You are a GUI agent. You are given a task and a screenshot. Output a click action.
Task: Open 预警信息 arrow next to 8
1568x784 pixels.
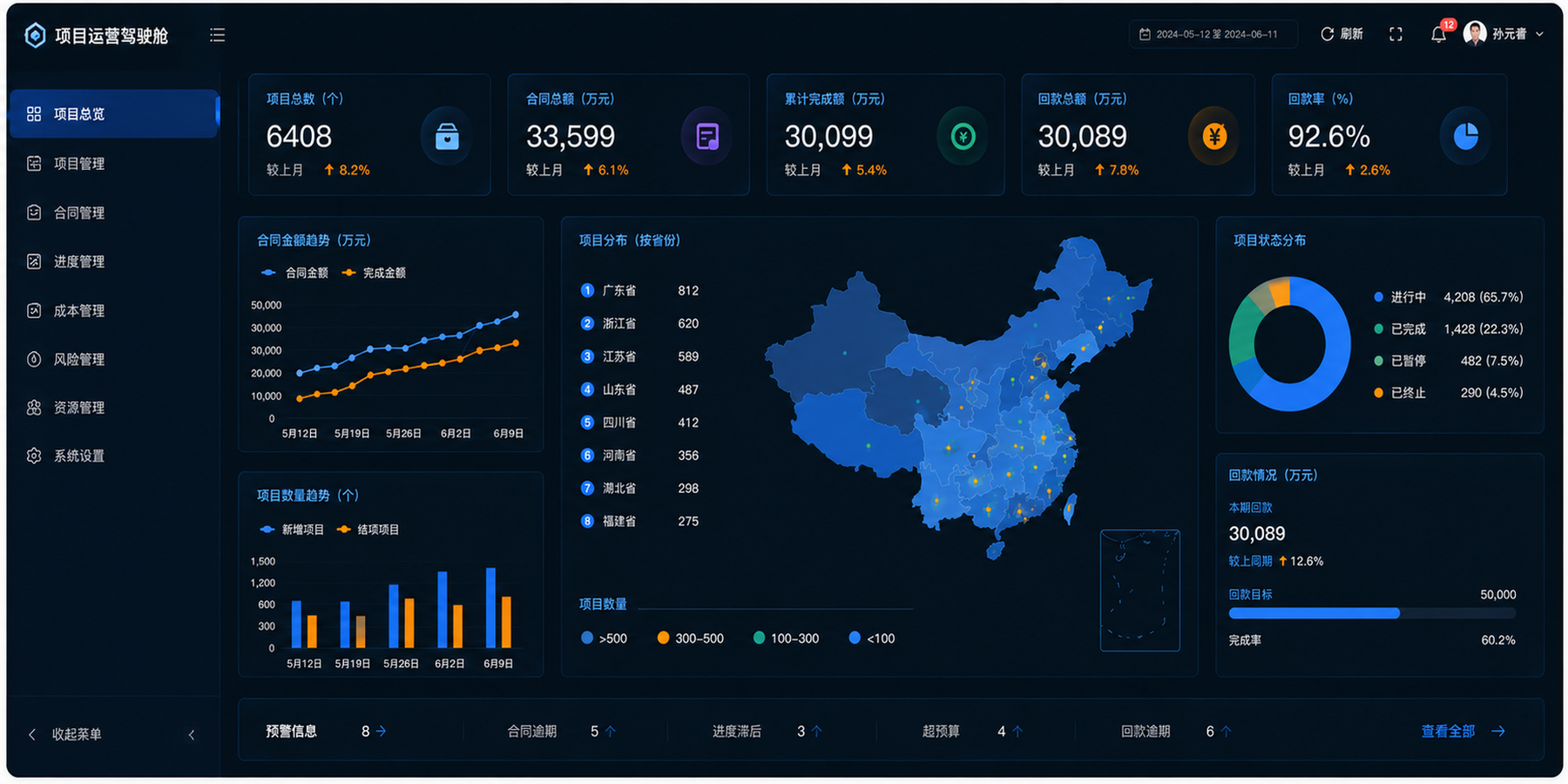click(x=381, y=731)
